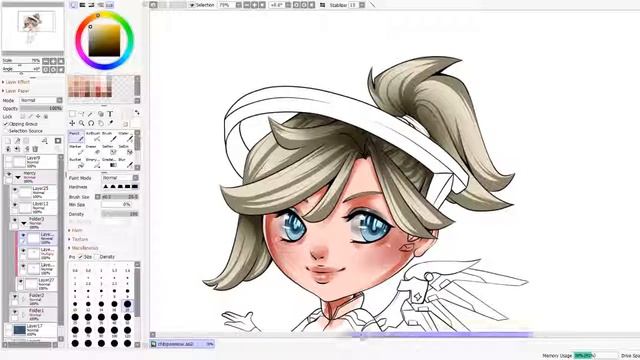Select the Layer17 layer

coord(34,330)
